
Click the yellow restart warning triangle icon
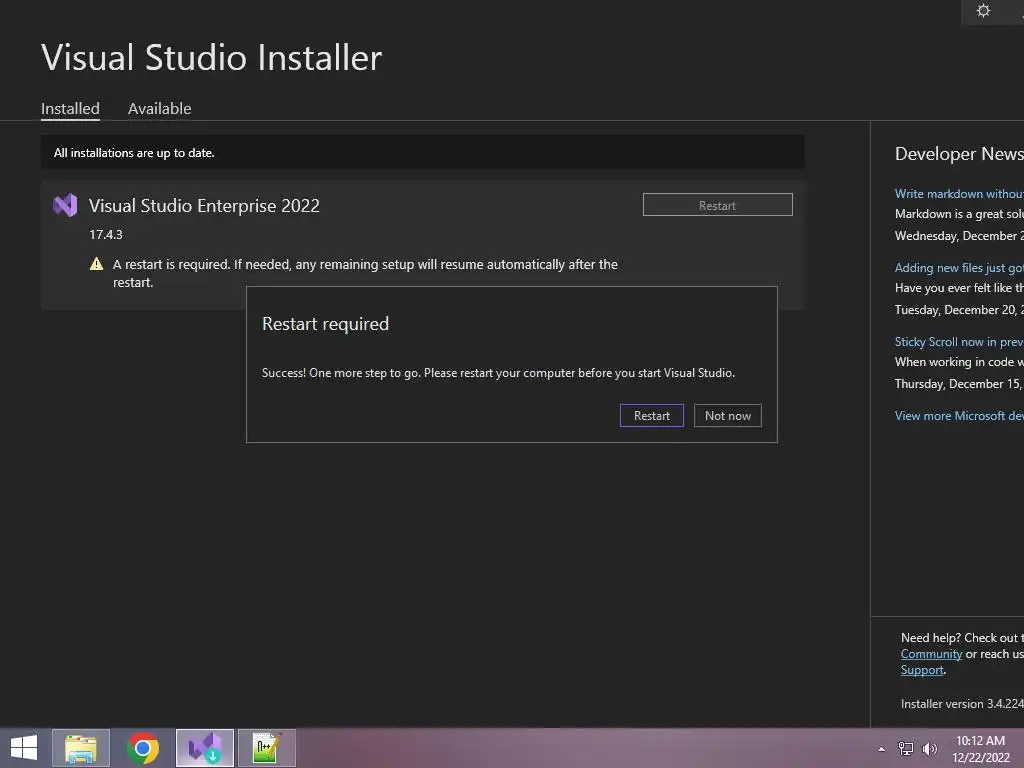(x=97, y=264)
